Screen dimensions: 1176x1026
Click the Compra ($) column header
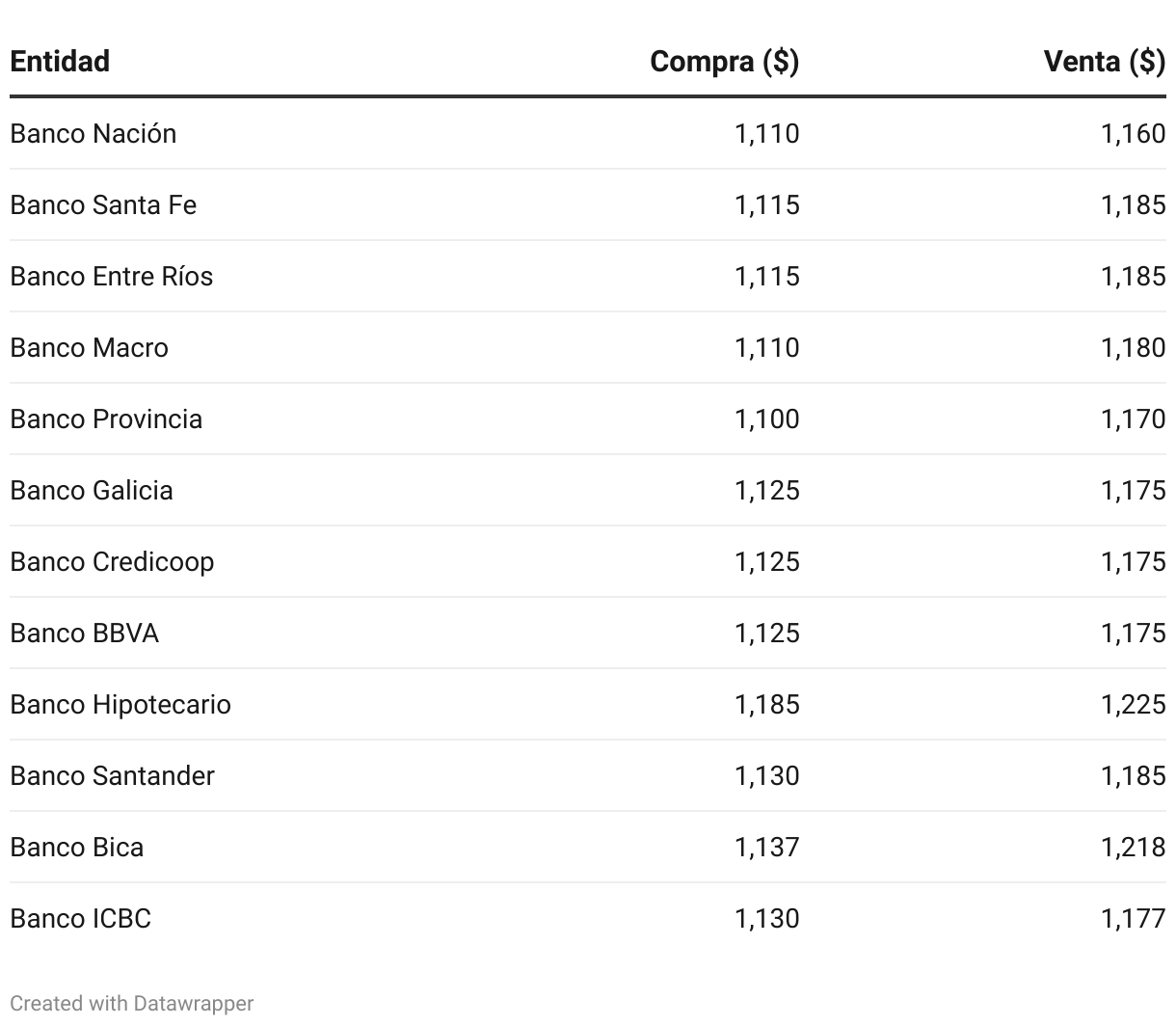pyautogui.click(x=724, y=62)
